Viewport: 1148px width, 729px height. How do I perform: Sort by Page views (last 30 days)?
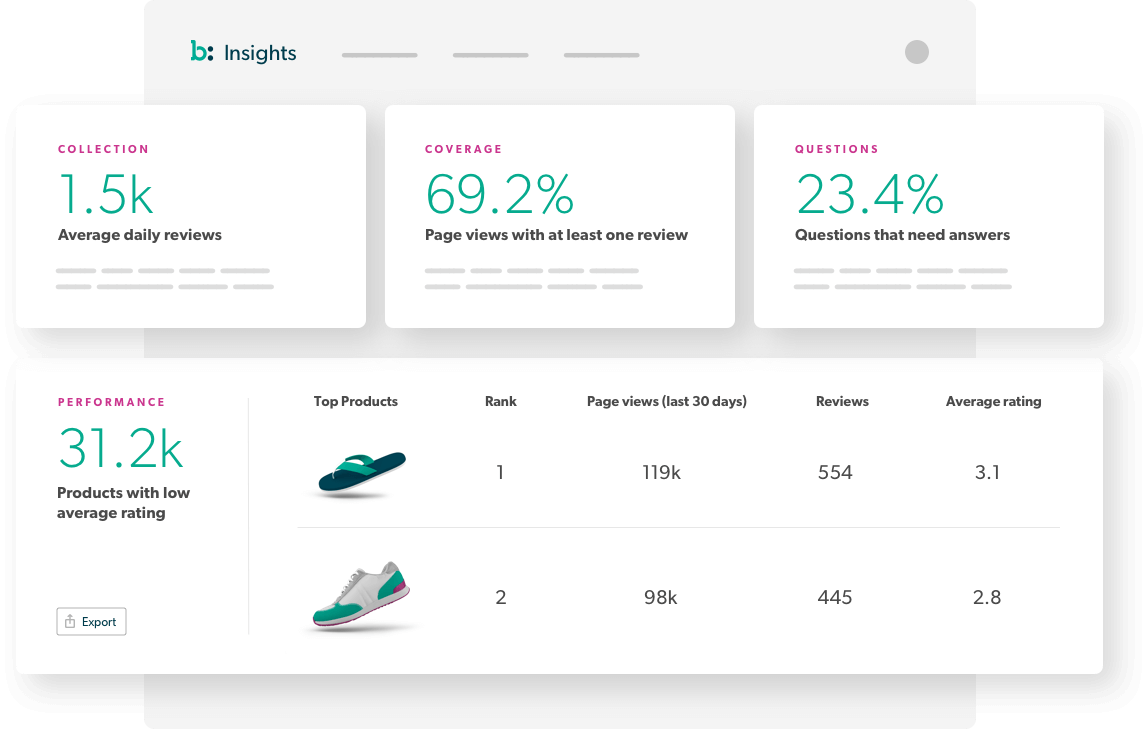[x=666, y=401]
